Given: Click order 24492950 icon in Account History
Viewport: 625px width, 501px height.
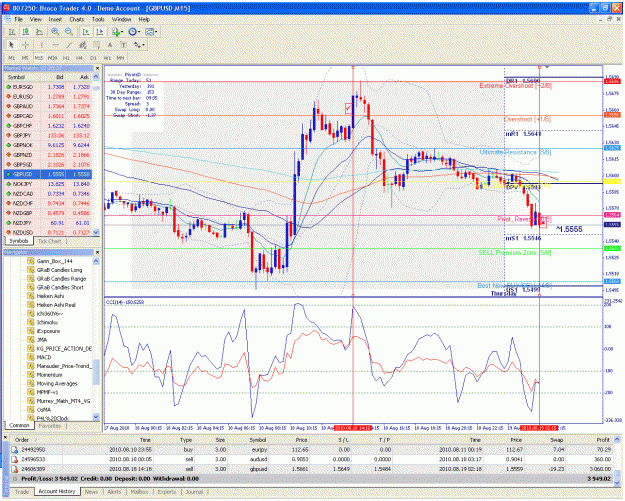Looking at the screenshot, I should (14, 450).
